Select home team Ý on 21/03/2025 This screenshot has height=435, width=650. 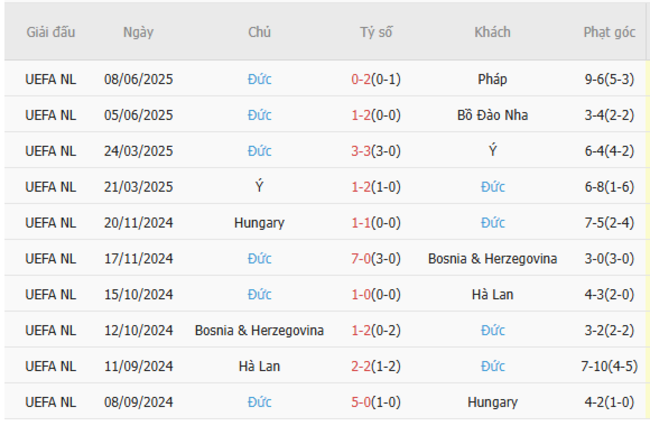260,187
